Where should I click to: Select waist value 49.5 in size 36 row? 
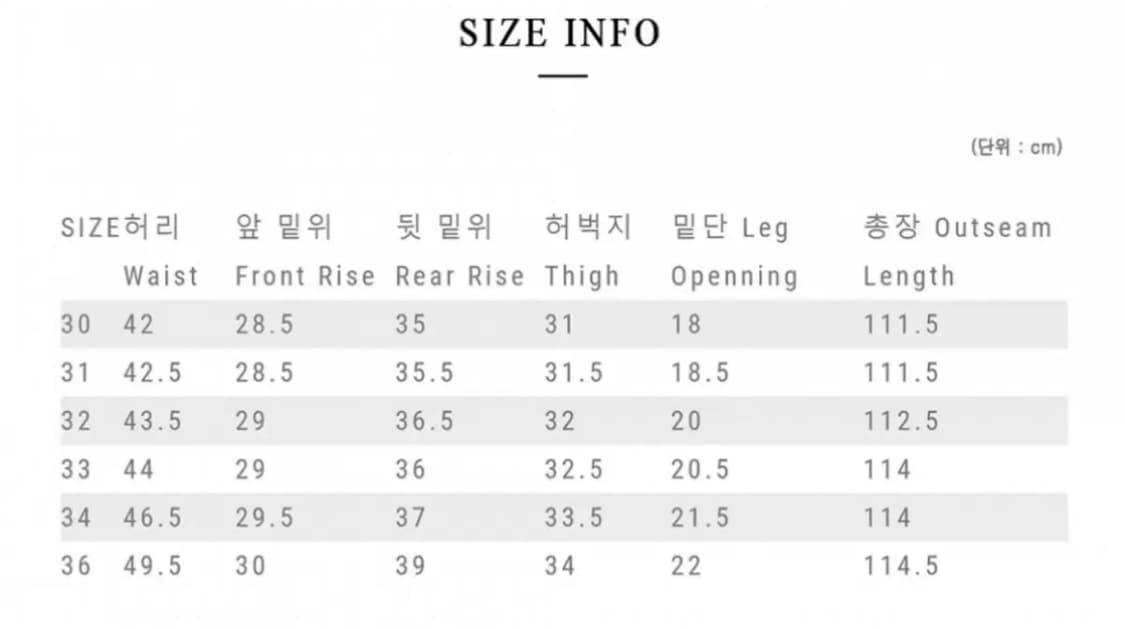(x=153, y=566)
